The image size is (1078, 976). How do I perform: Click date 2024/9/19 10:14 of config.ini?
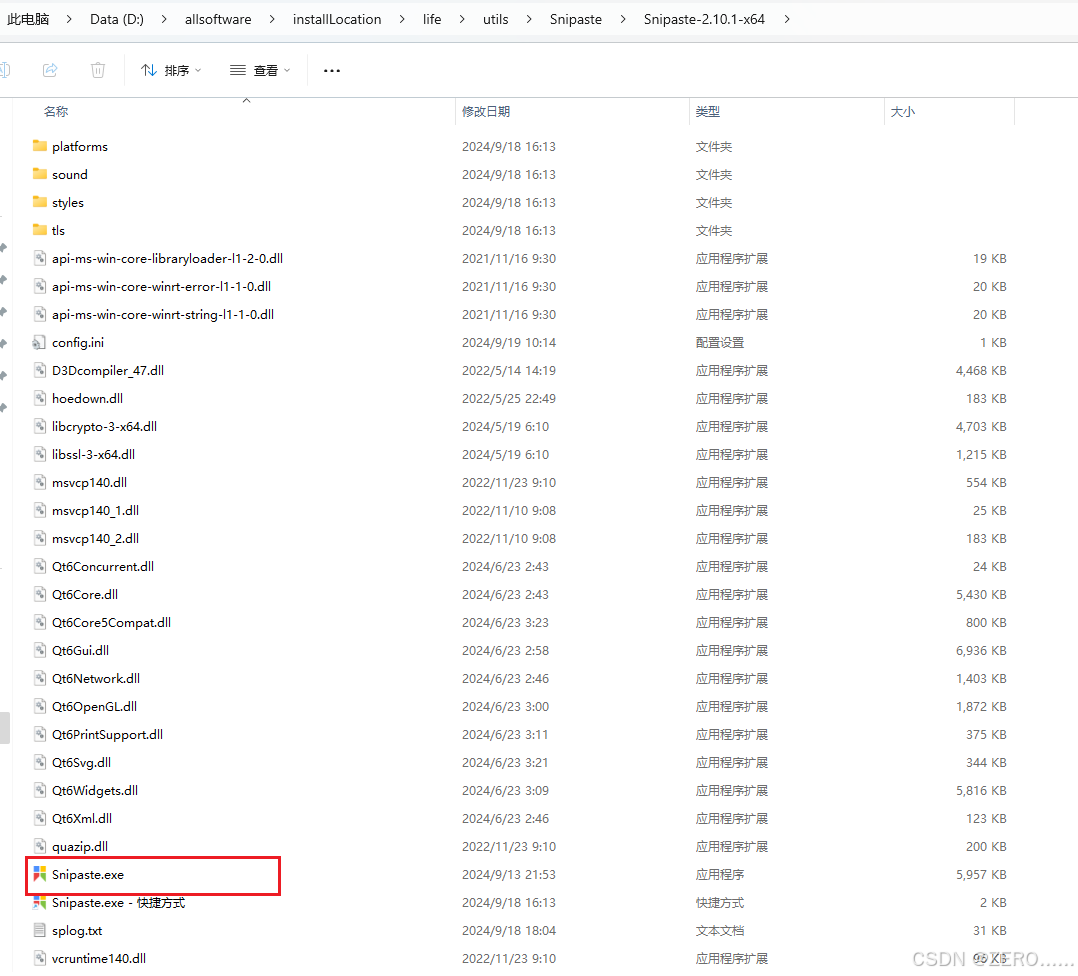509,342
